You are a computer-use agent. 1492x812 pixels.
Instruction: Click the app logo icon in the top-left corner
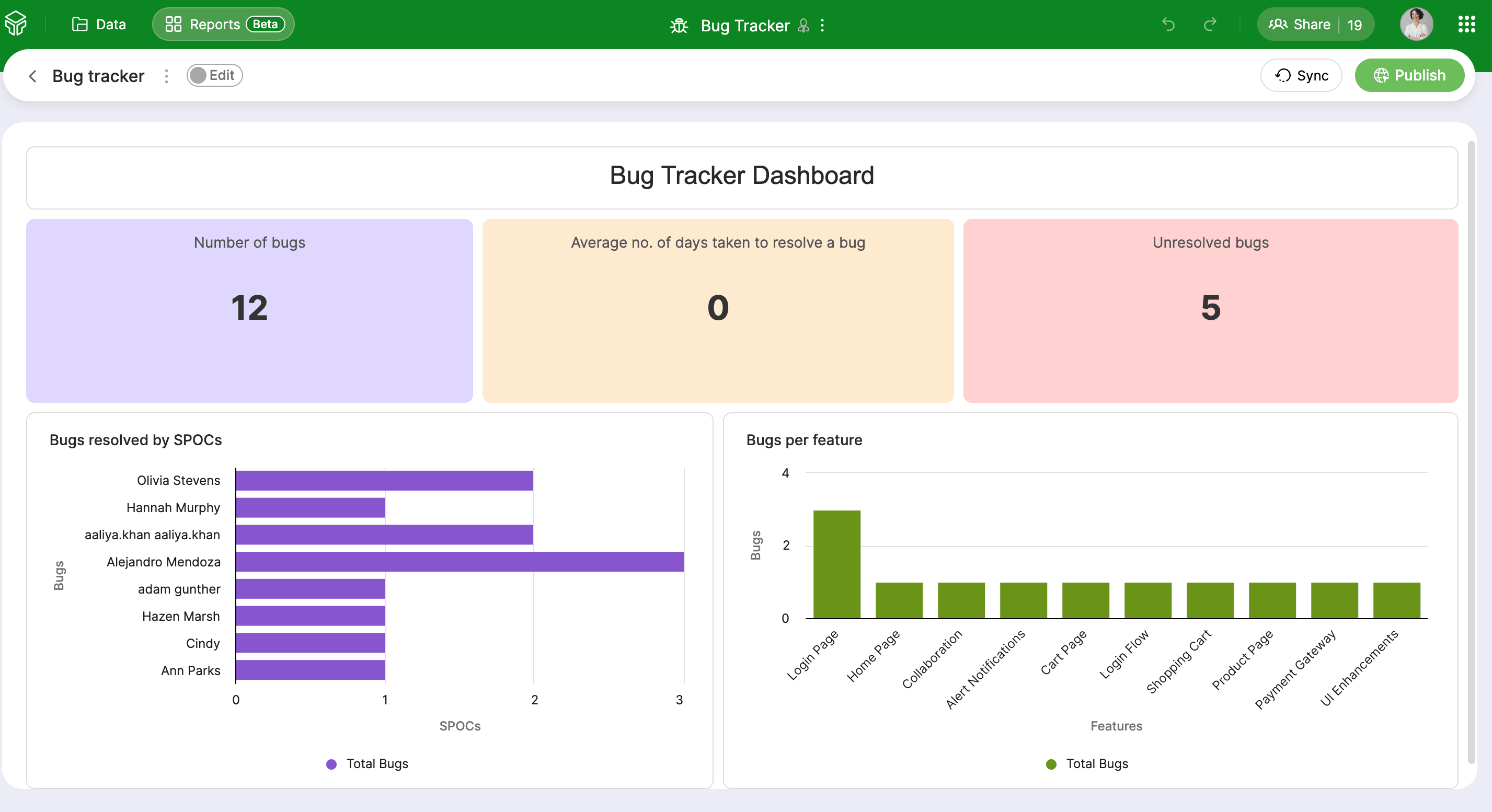tap(16, 24)
